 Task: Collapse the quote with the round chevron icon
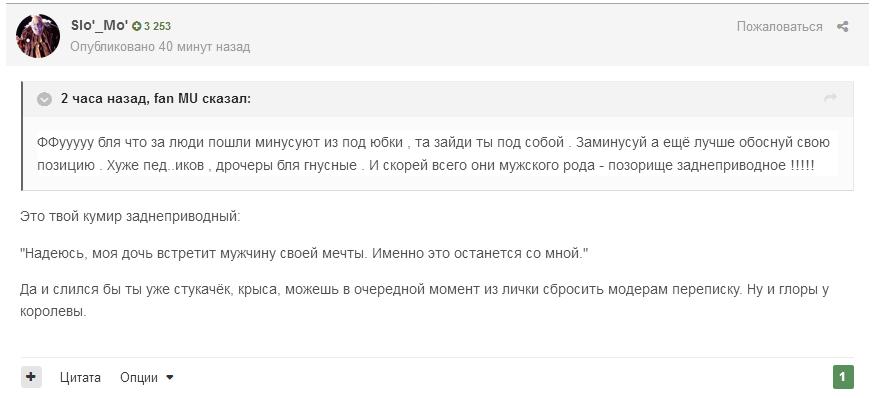point(44,99)
